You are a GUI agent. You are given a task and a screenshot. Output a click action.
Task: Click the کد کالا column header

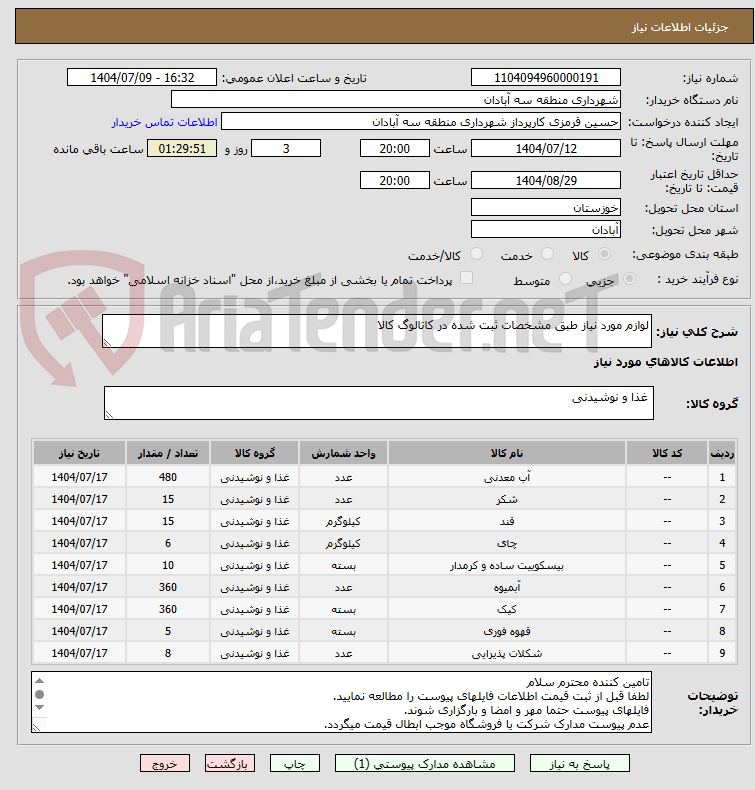[667, 453]
